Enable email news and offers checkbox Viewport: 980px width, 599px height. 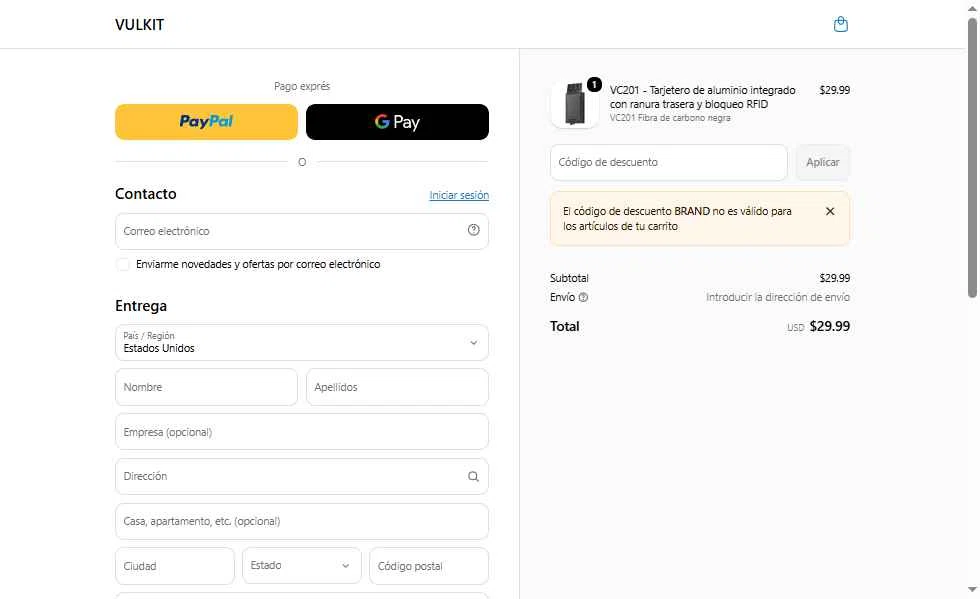(x=123, y=264)
